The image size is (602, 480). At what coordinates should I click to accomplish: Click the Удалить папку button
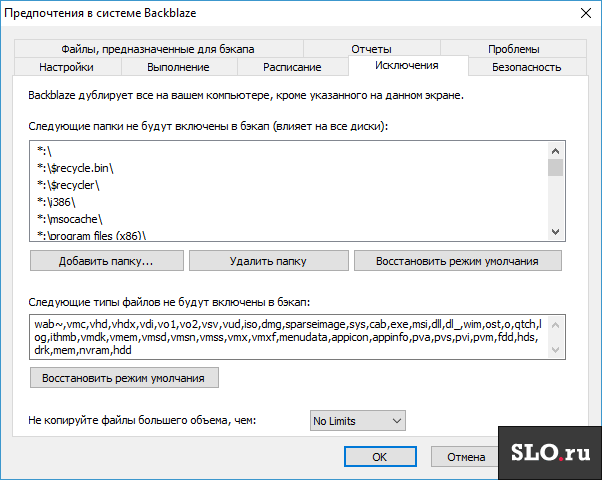268,261
